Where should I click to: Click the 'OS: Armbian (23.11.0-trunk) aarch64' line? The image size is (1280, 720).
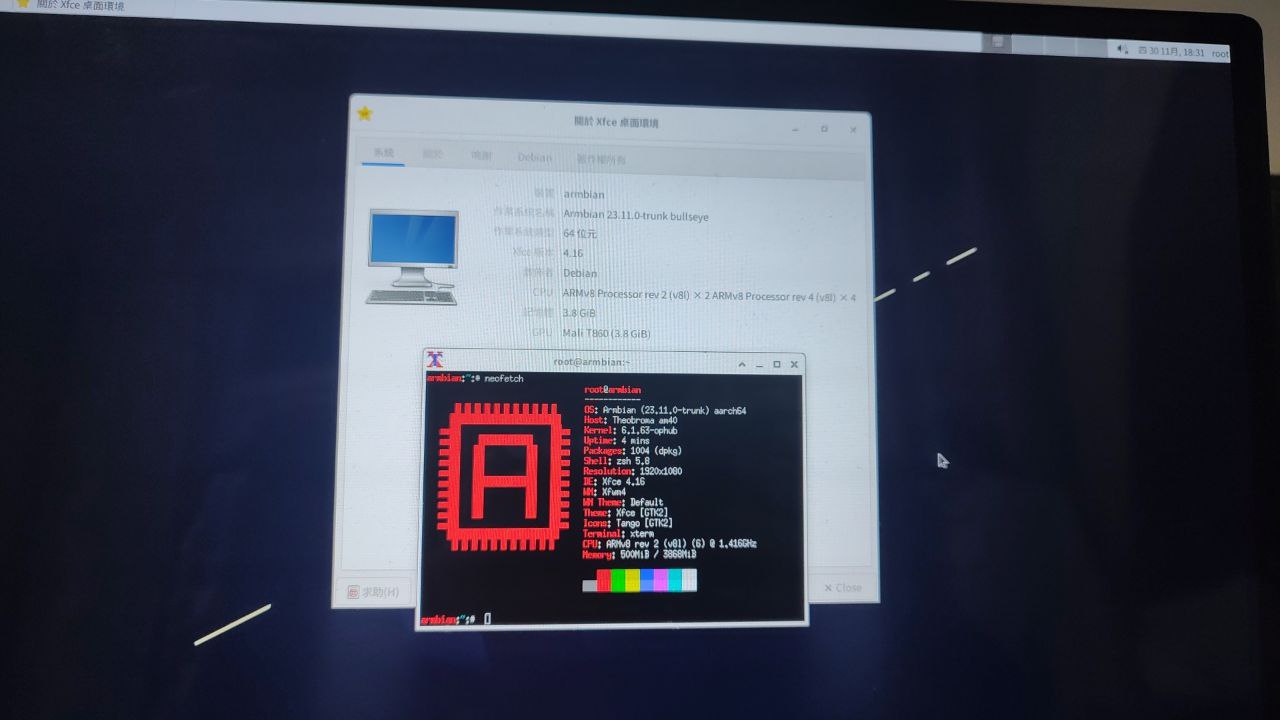[666, 411]
